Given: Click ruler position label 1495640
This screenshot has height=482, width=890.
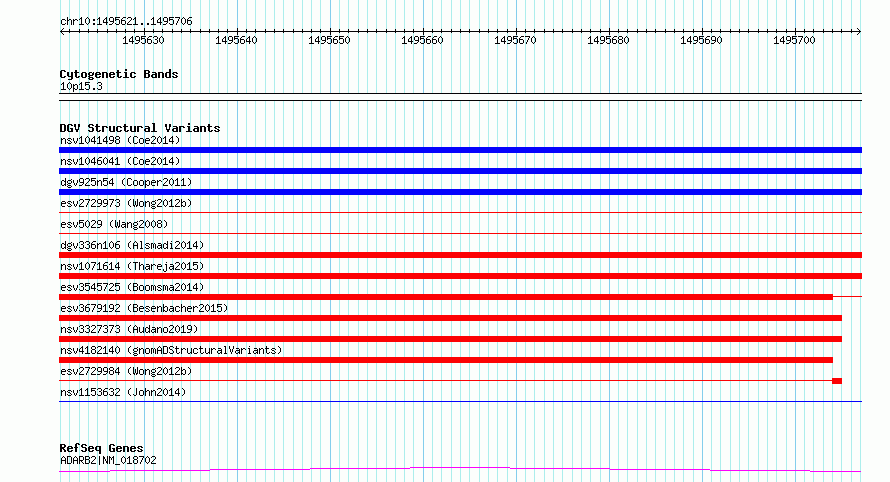Looking at the screenshot, I should (x=236, y=40).
